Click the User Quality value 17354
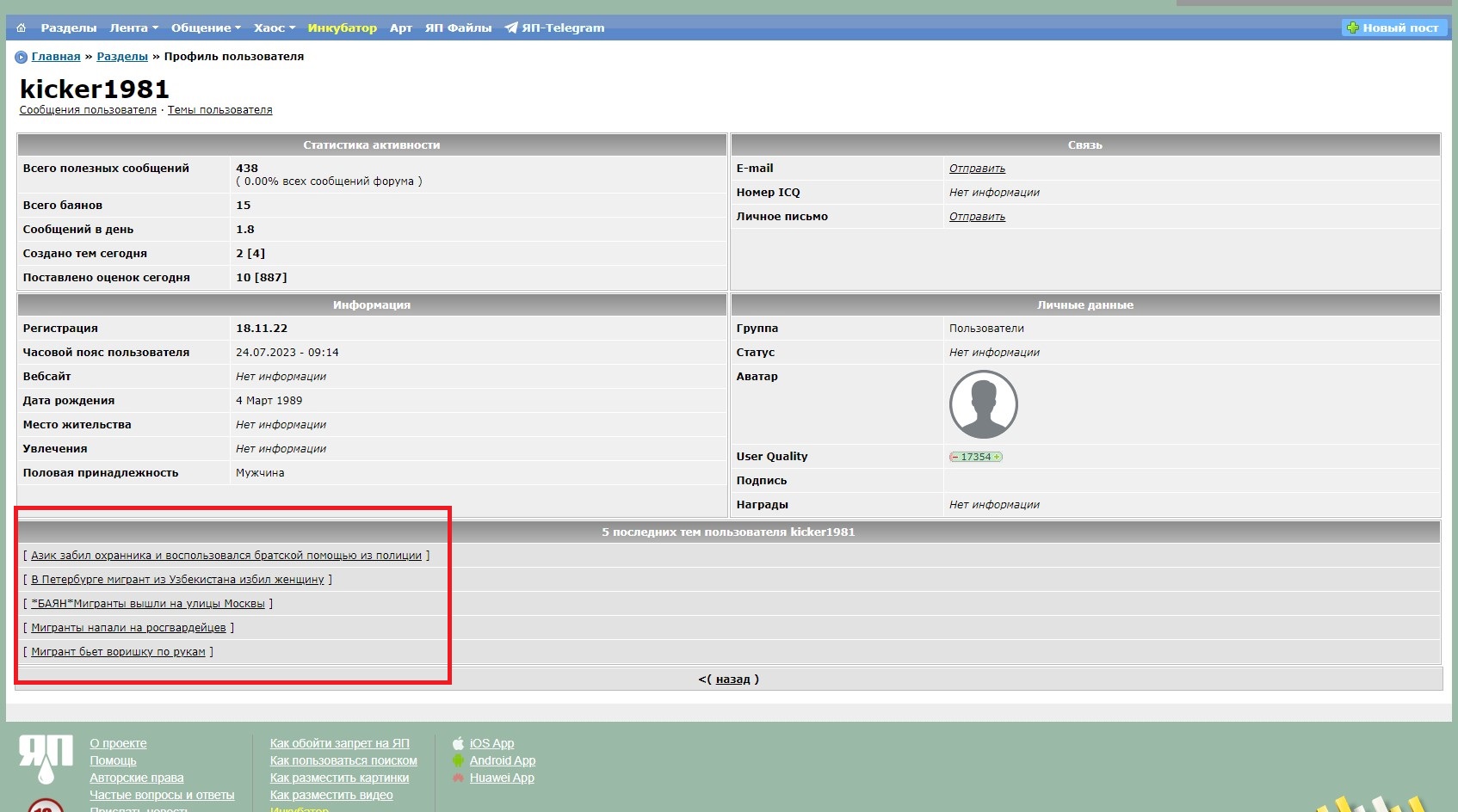The image size is (1458, 812). click(x=976, y=457)
